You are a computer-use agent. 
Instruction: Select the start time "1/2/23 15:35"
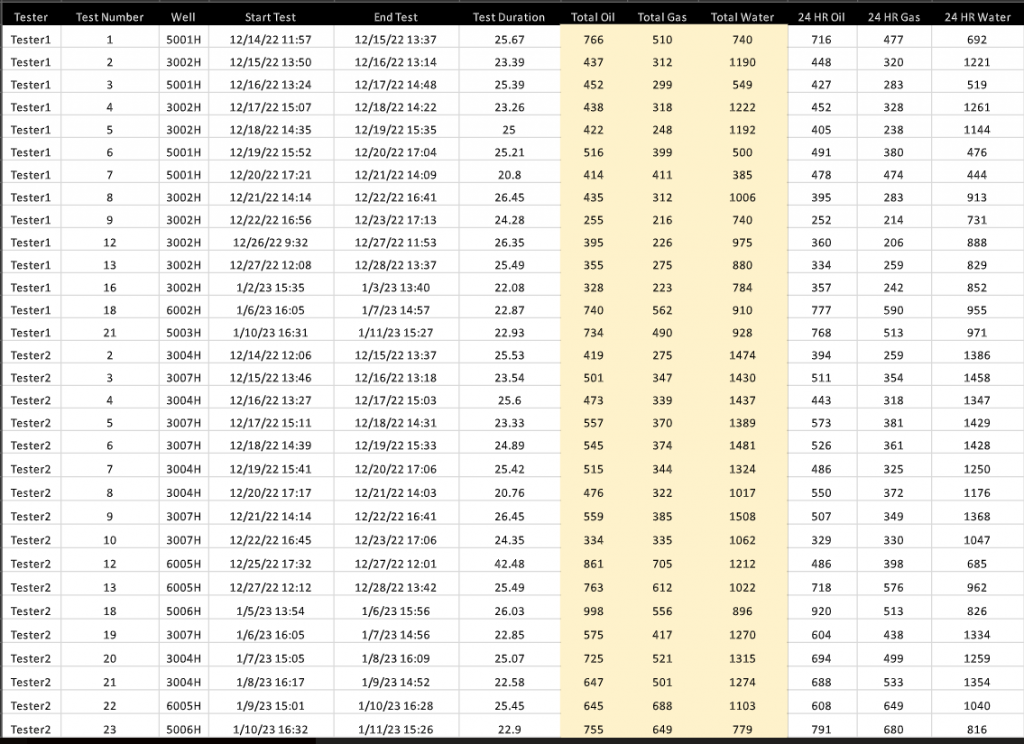point(270,287)
